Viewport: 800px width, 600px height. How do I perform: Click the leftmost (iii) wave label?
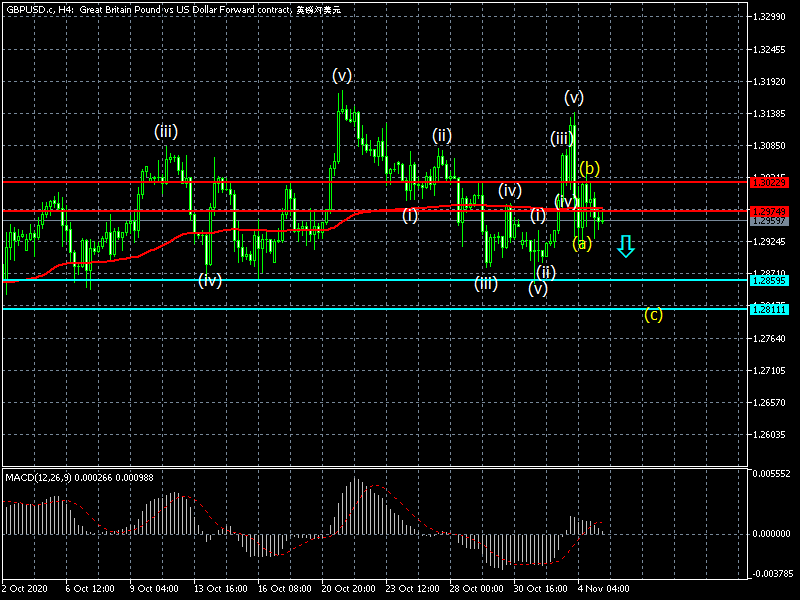coord(166,131)
